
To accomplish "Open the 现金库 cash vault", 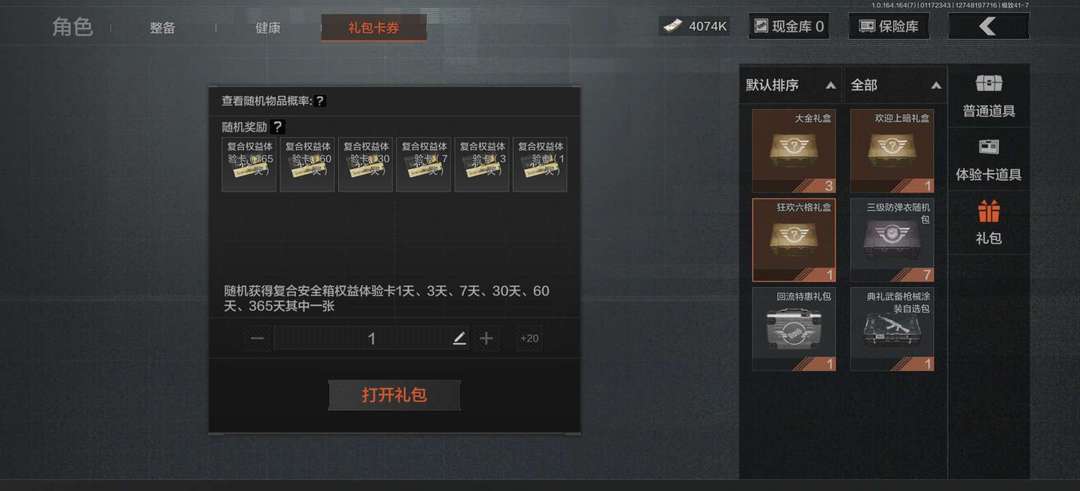I will click(x=789, y=26).
